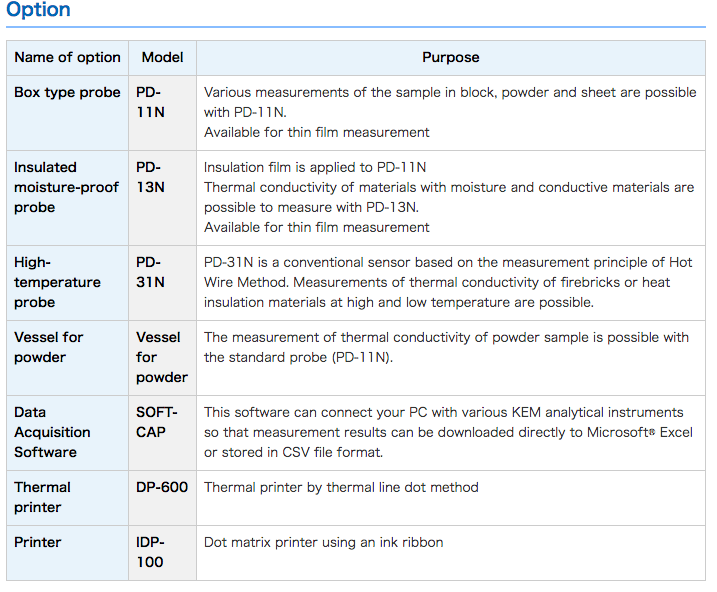Image resolution: width=717 pixels, height=592 pixels.
Task: Click the "Printer" name cell in the last row
Action: coord(38,543)
